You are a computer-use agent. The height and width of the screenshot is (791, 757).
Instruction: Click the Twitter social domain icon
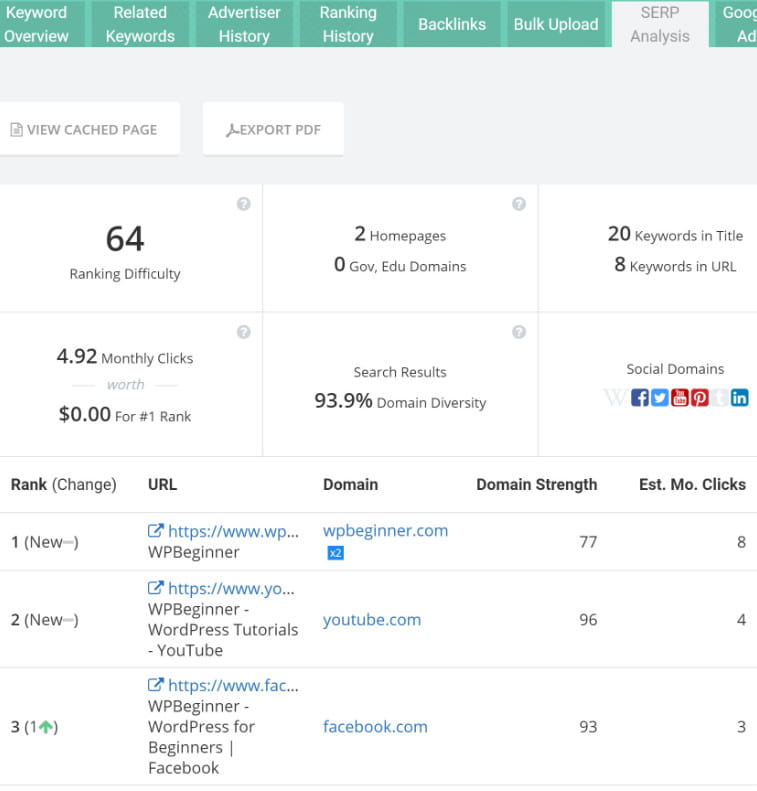[659, 398]
